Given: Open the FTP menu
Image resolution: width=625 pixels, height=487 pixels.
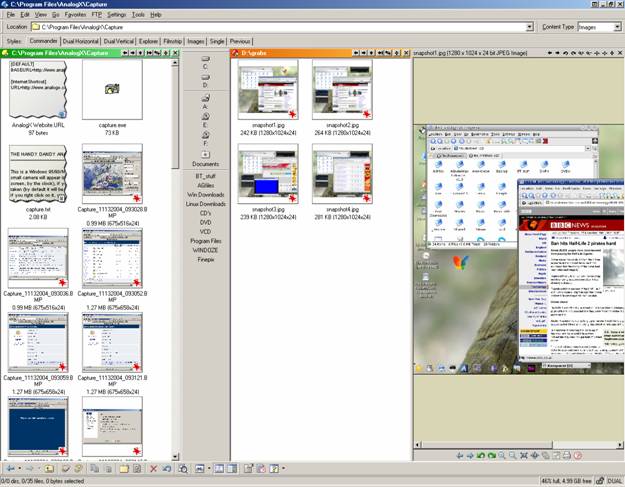Looking at the screenshot, I should click(x=98, y=15).
